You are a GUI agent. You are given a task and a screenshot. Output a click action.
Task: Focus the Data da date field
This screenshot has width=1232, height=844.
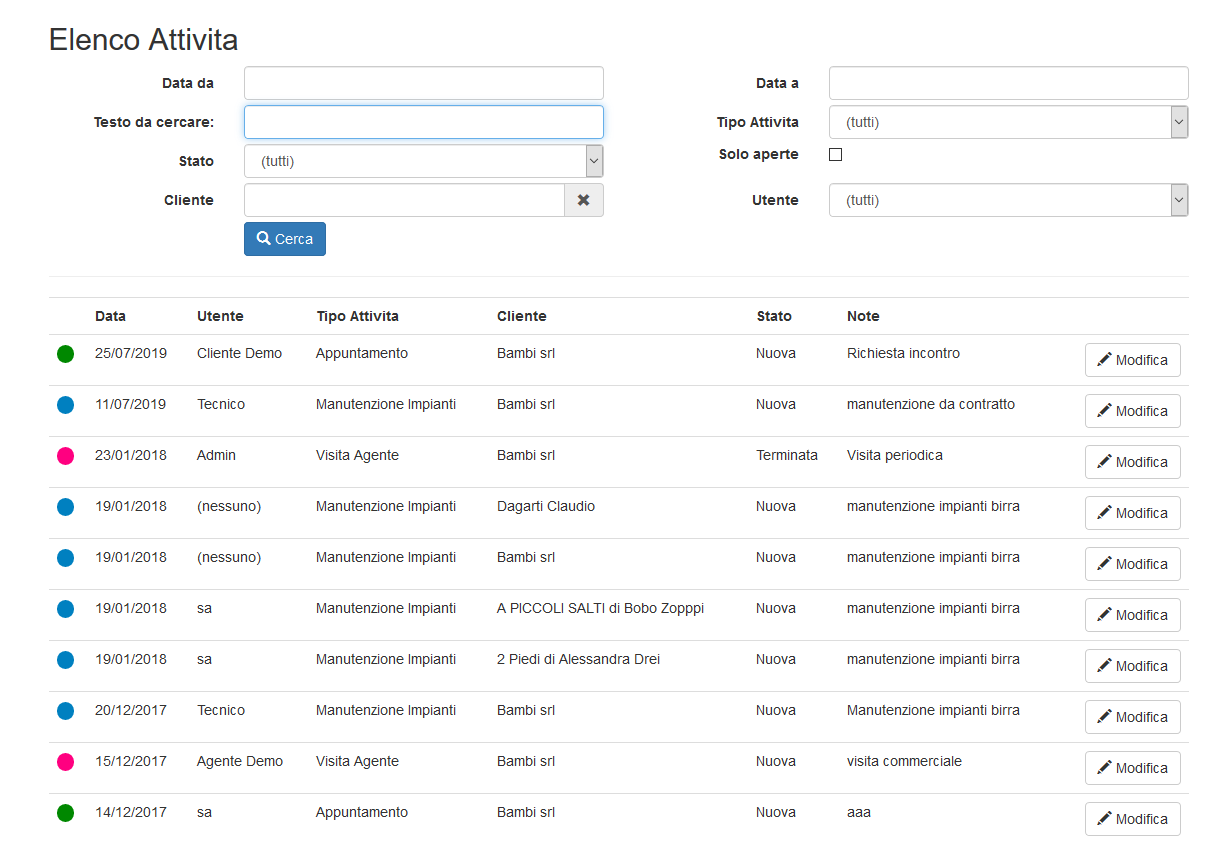click(x=423, y=83)
